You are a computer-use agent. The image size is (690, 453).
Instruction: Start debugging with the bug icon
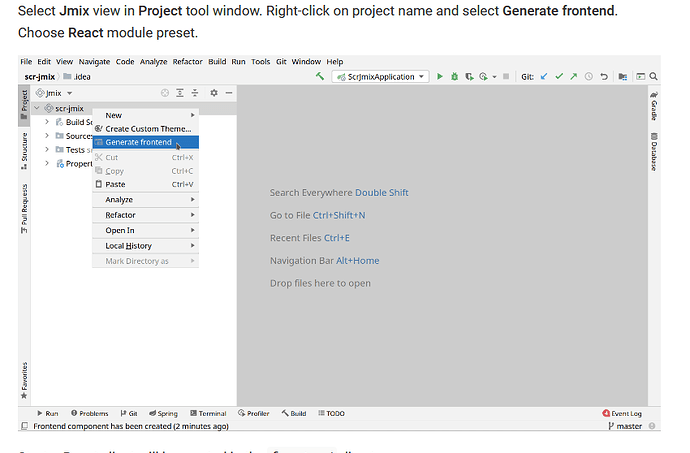pyautogui.click(x=455, y=77)
